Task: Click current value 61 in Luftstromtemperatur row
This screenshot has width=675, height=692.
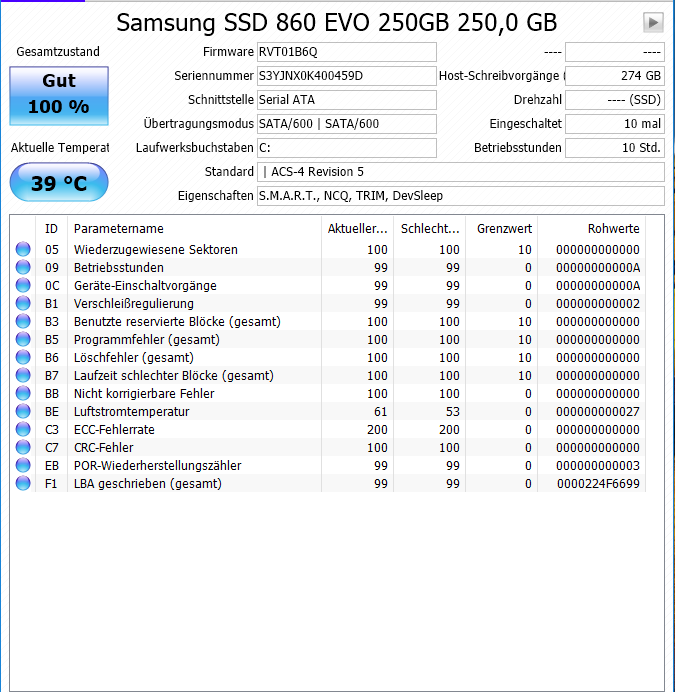Action: [x=381, y=411]
